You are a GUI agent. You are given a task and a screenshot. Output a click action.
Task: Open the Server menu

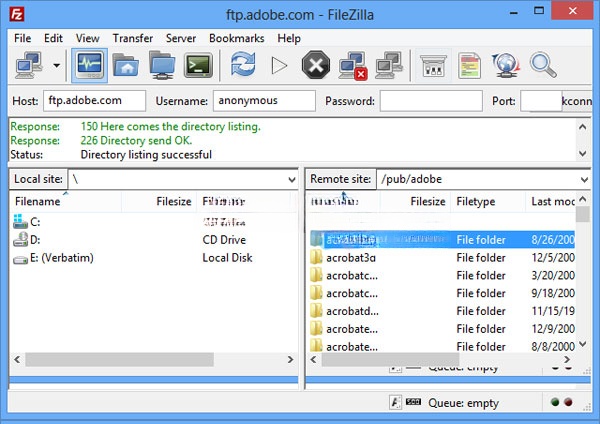pyautogui.click(x=181, y=38)
